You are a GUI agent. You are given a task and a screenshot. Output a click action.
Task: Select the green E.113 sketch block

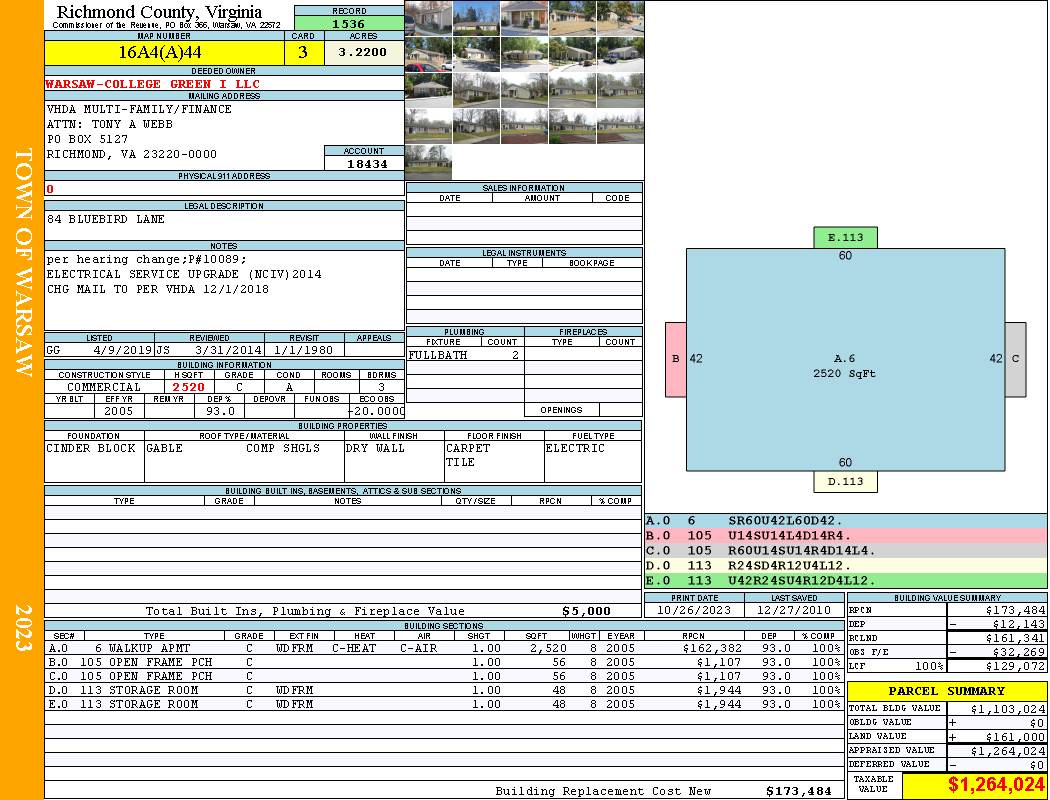click(x=845, y=237)
